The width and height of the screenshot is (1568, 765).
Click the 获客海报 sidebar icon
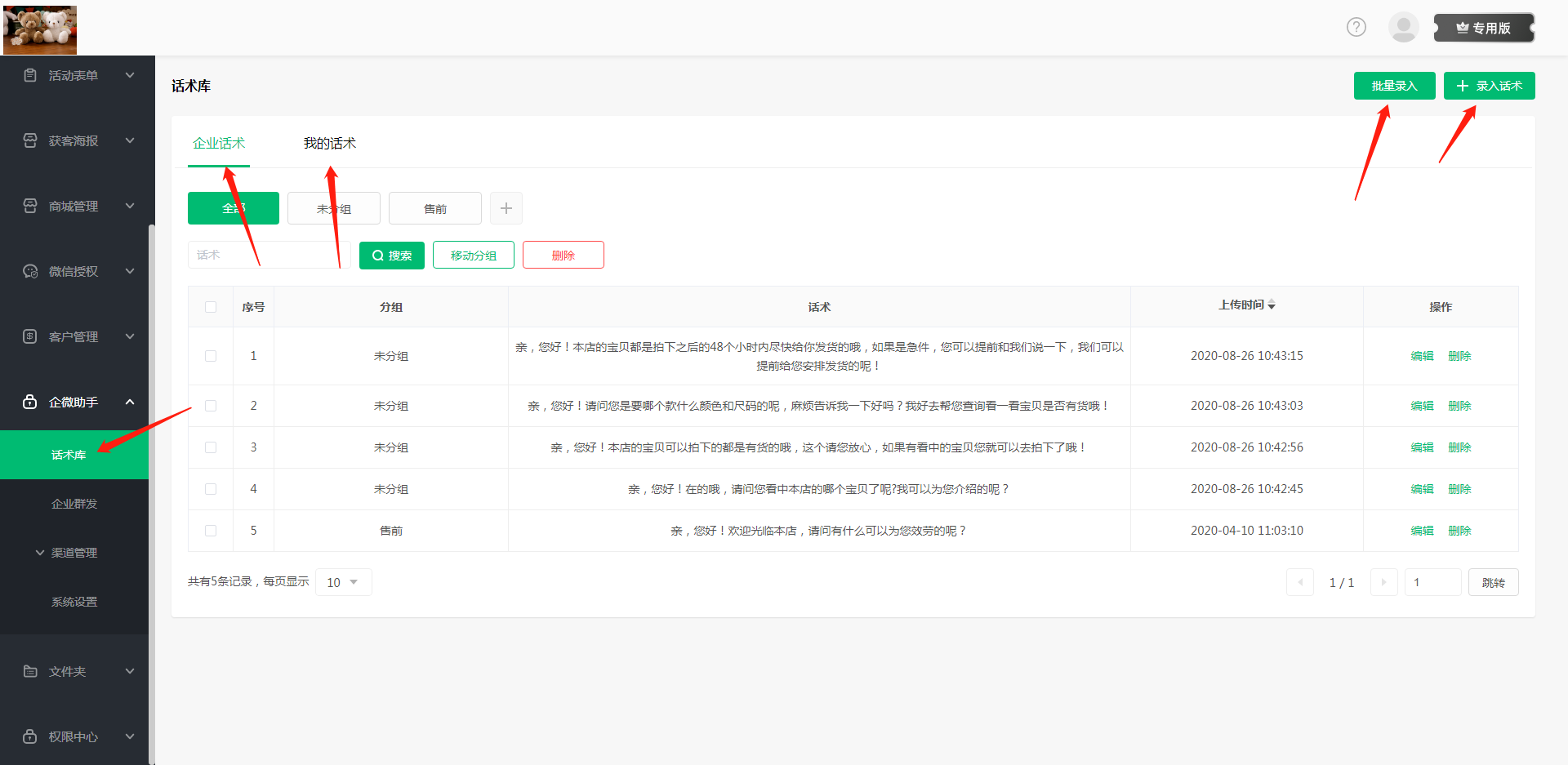pyautogui.click(x=30, y=140)
